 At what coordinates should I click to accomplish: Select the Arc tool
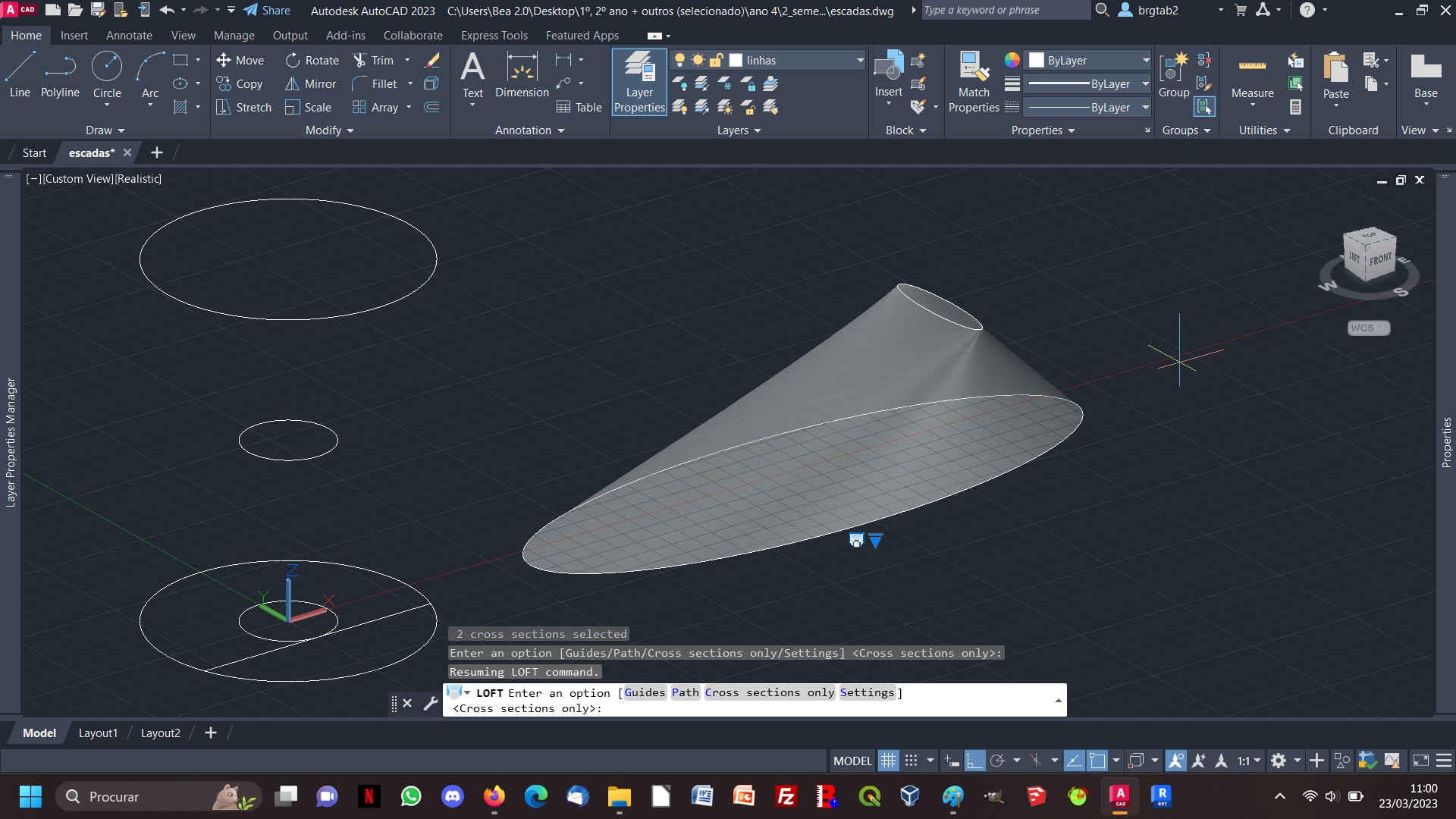(150, 75)
